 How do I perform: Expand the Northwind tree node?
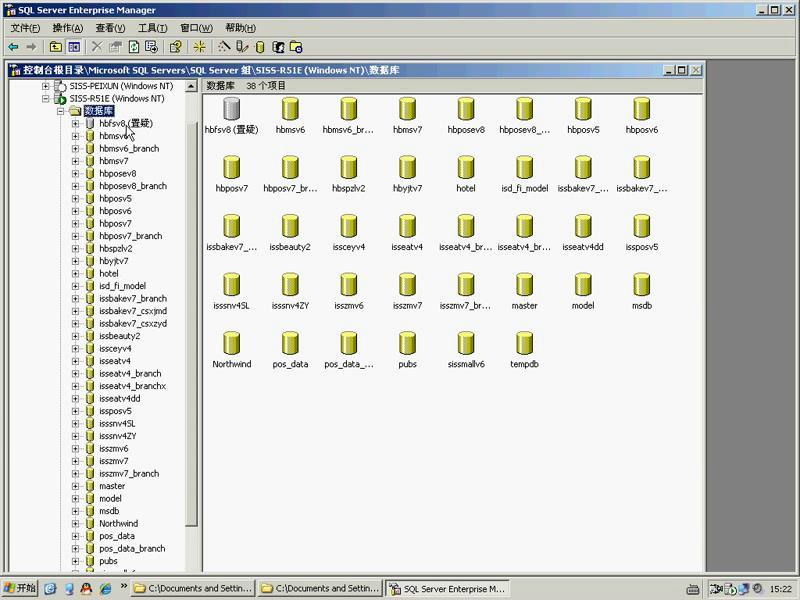76,523
